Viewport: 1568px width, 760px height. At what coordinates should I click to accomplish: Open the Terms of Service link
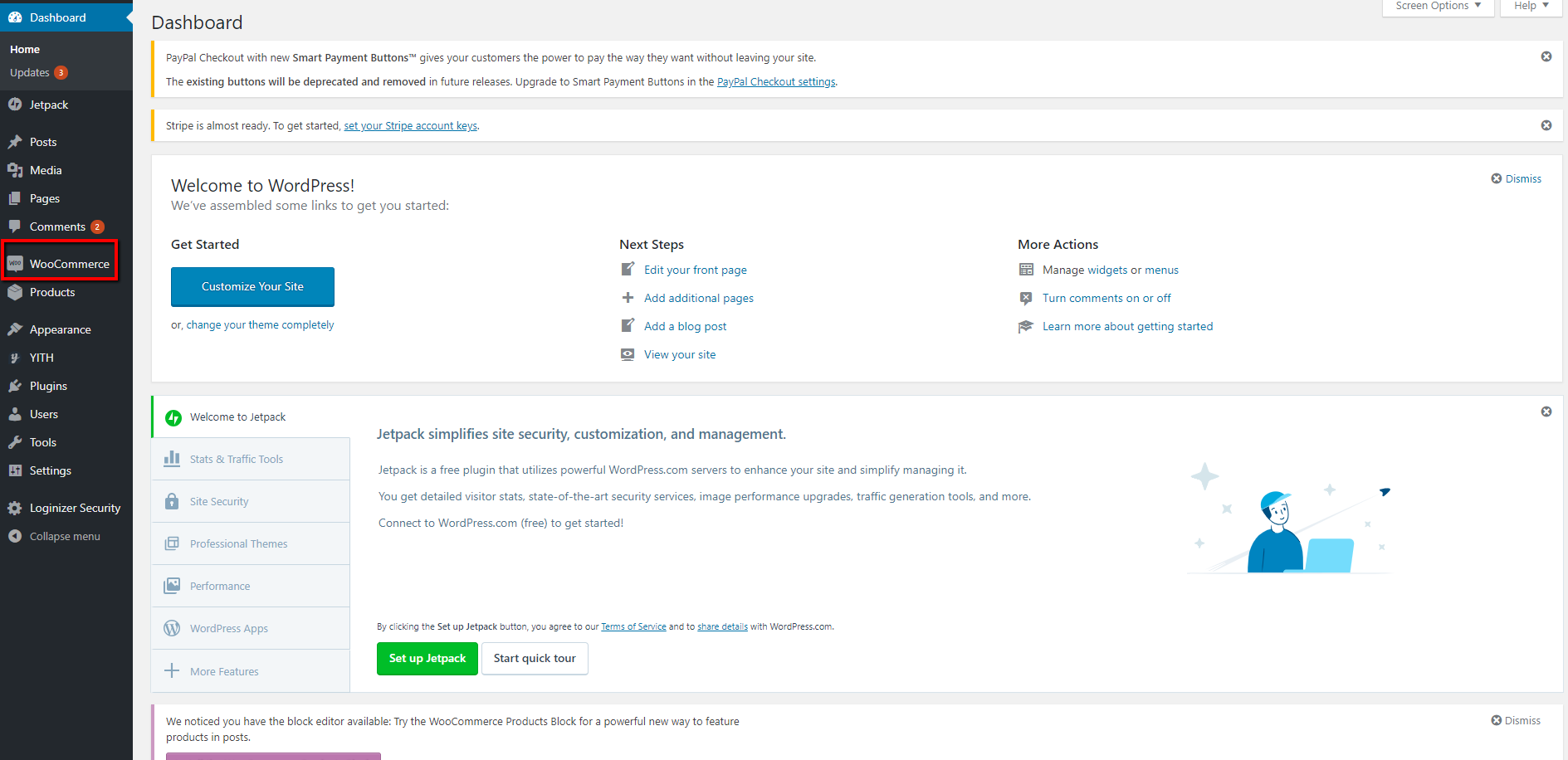633,627
